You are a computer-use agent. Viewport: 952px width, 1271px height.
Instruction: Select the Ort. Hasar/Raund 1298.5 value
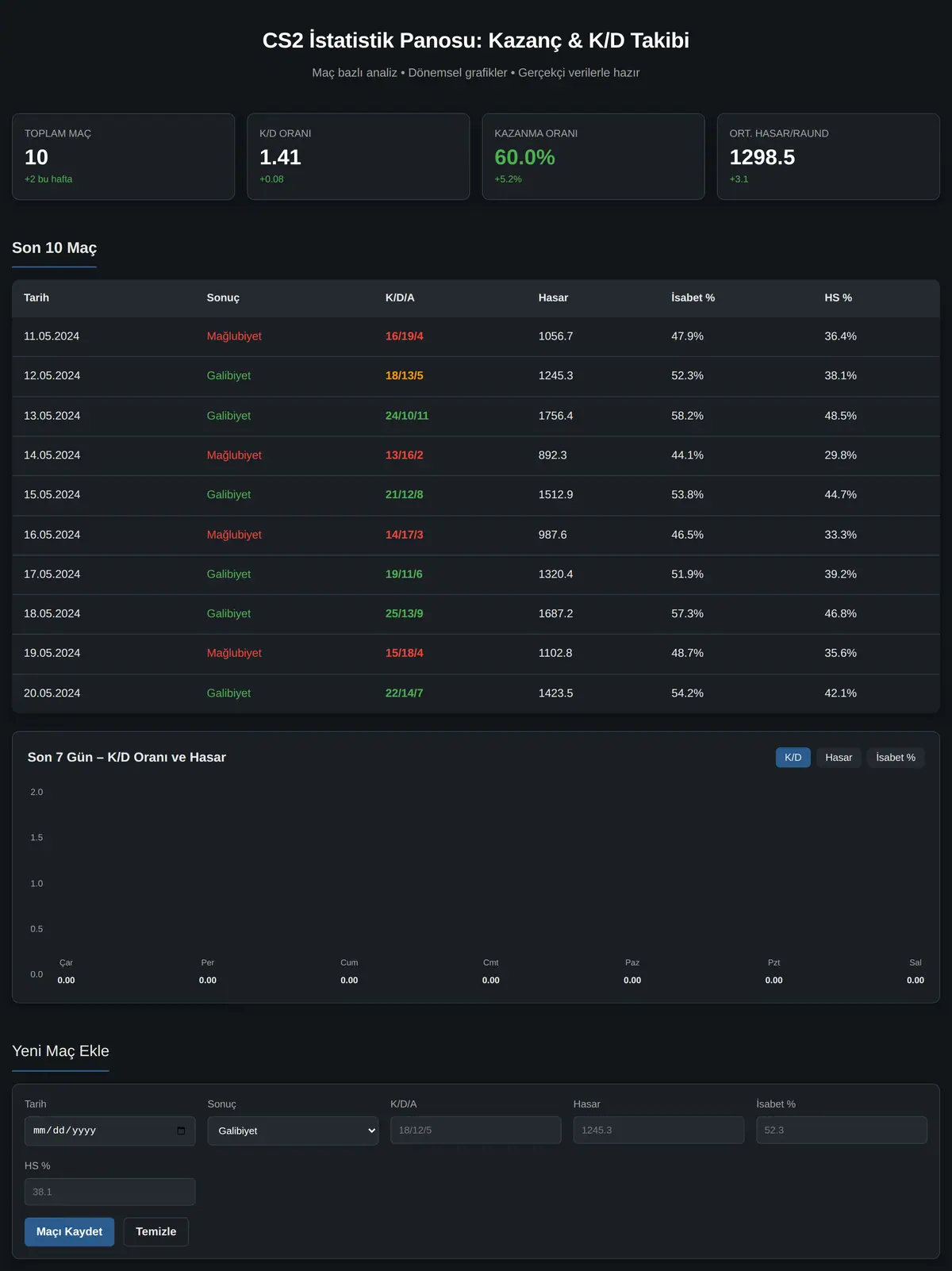tap(762, 157)
